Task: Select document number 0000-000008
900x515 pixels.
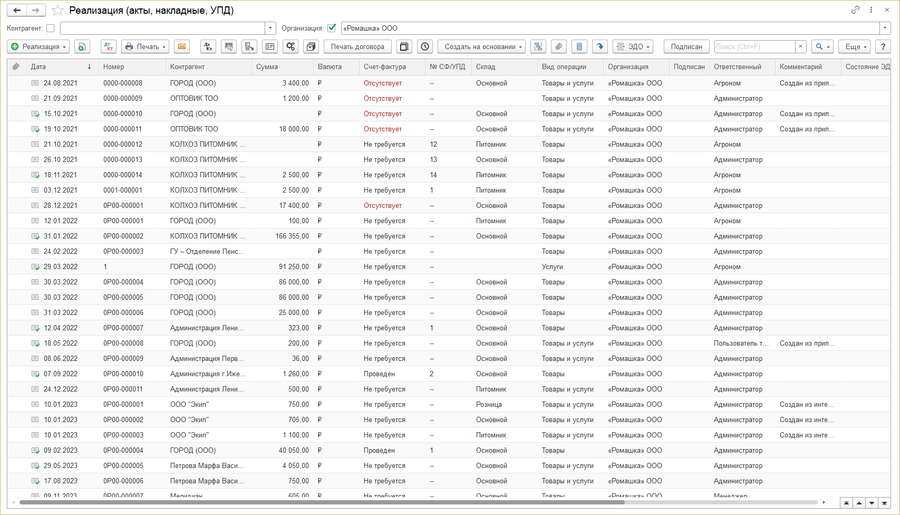Action: click(x=123, y=83)
